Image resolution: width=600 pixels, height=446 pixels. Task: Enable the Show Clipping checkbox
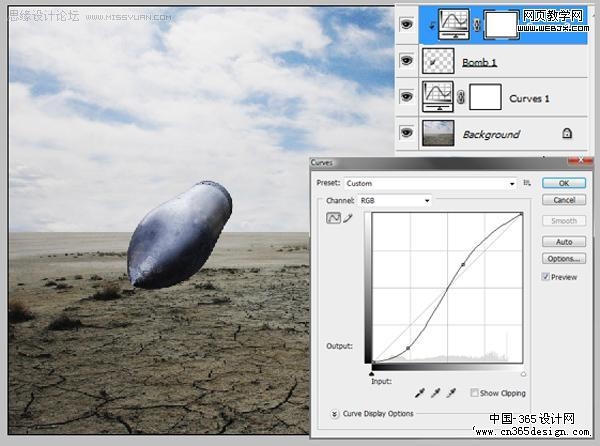474,393
